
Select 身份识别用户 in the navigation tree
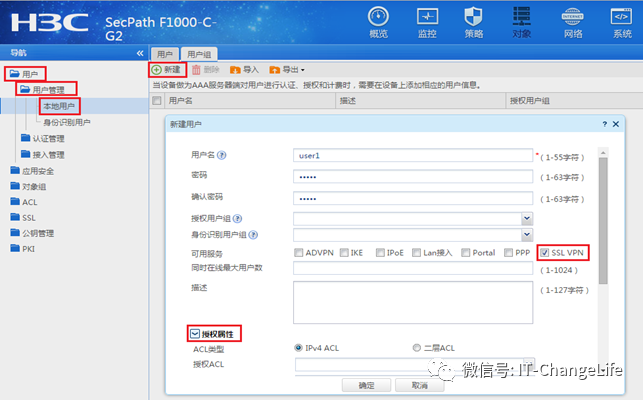tap(67, 122)
